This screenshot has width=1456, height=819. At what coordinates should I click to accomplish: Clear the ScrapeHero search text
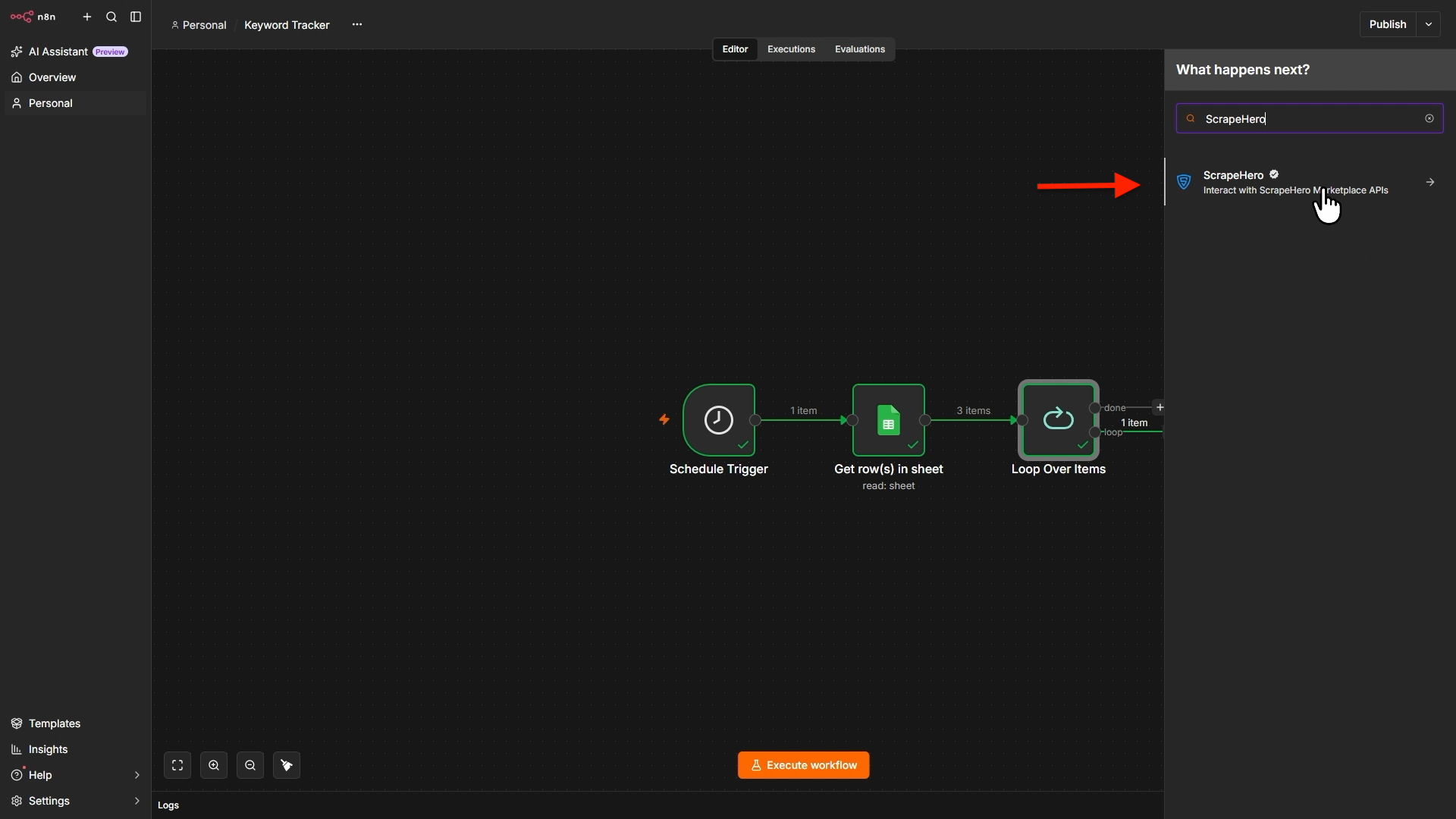tap(1429, 118)
